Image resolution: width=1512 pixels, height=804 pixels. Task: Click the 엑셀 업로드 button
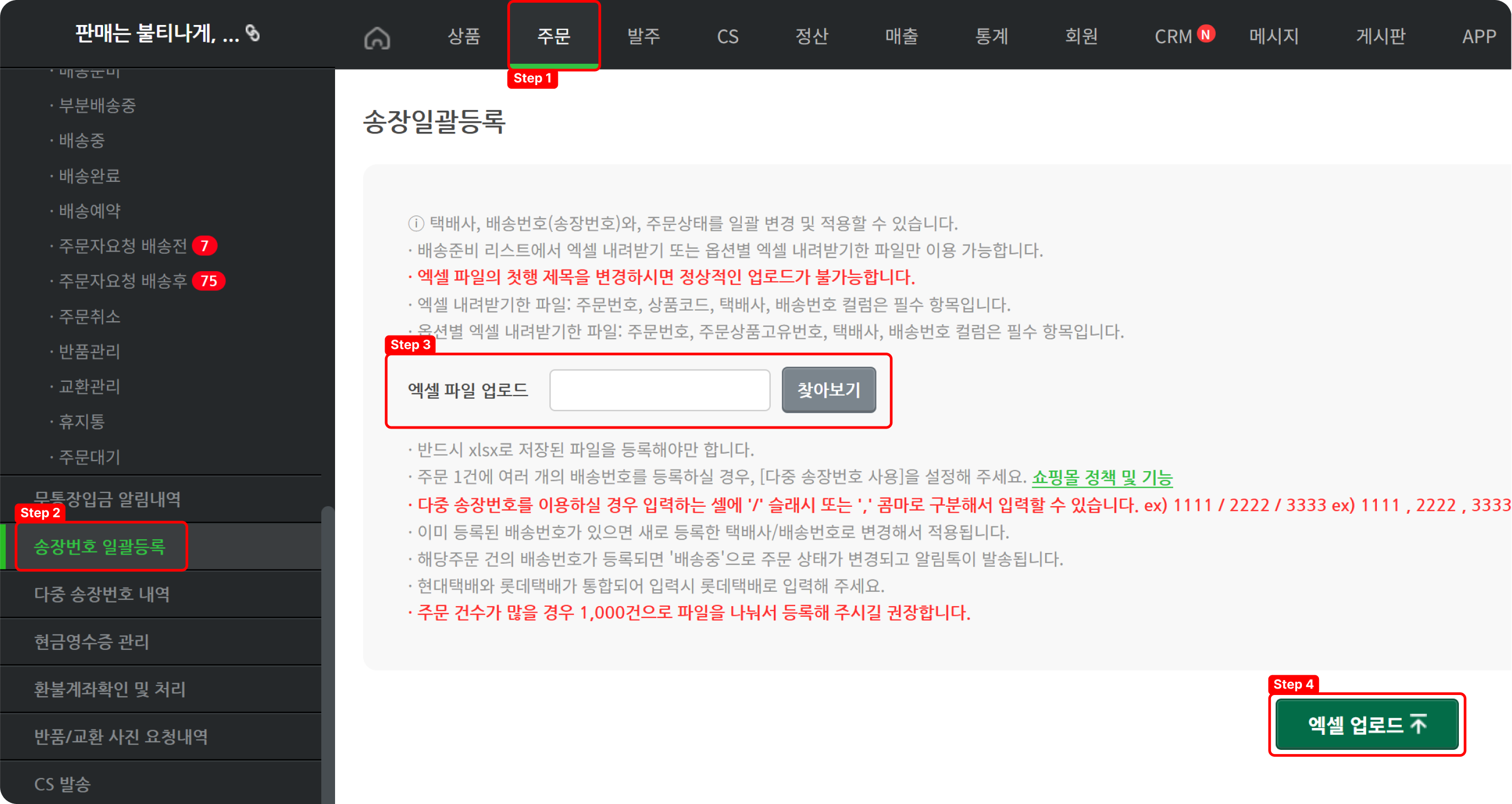1368,725
